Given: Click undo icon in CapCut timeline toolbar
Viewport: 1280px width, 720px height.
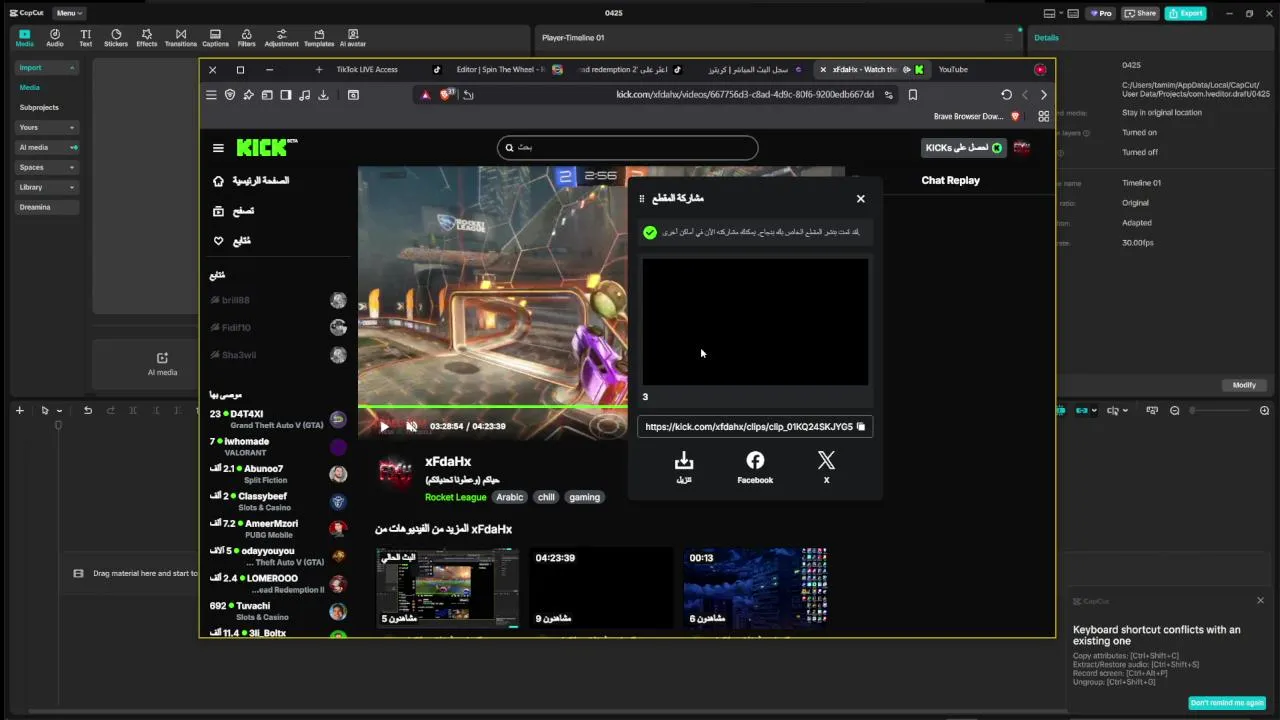Looking at the screenshot, I should (x=88, y=410).
